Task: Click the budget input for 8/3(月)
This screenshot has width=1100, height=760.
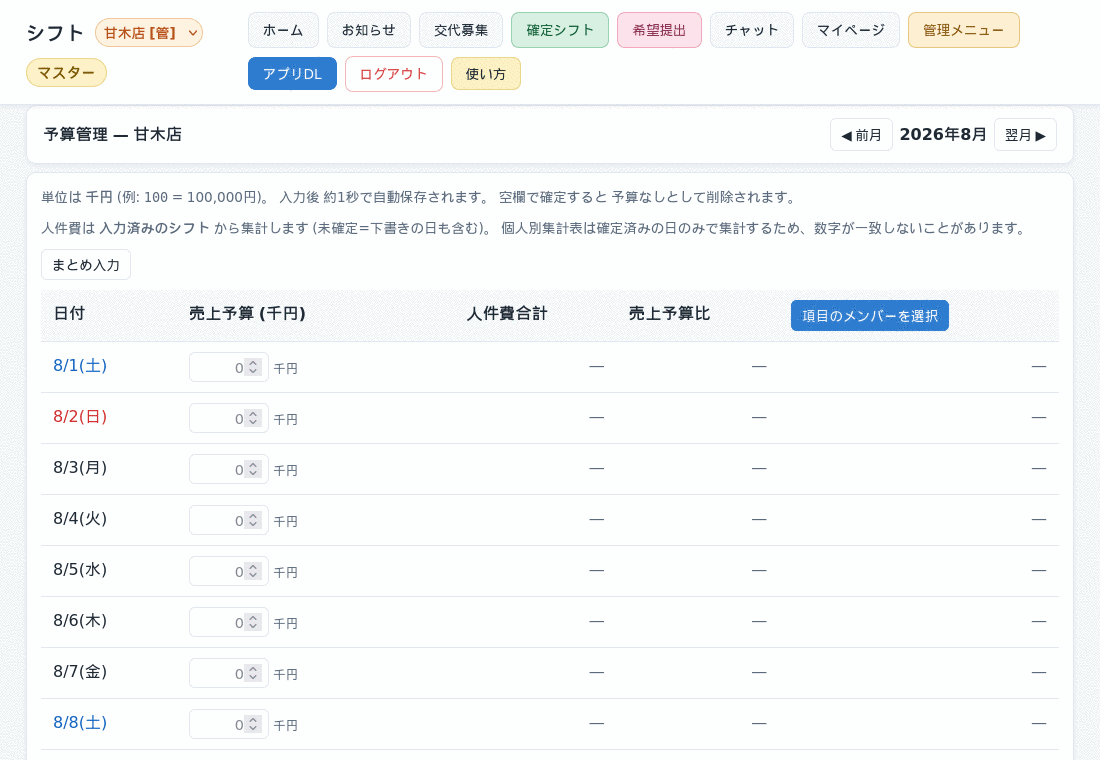Action: (229, 469)
